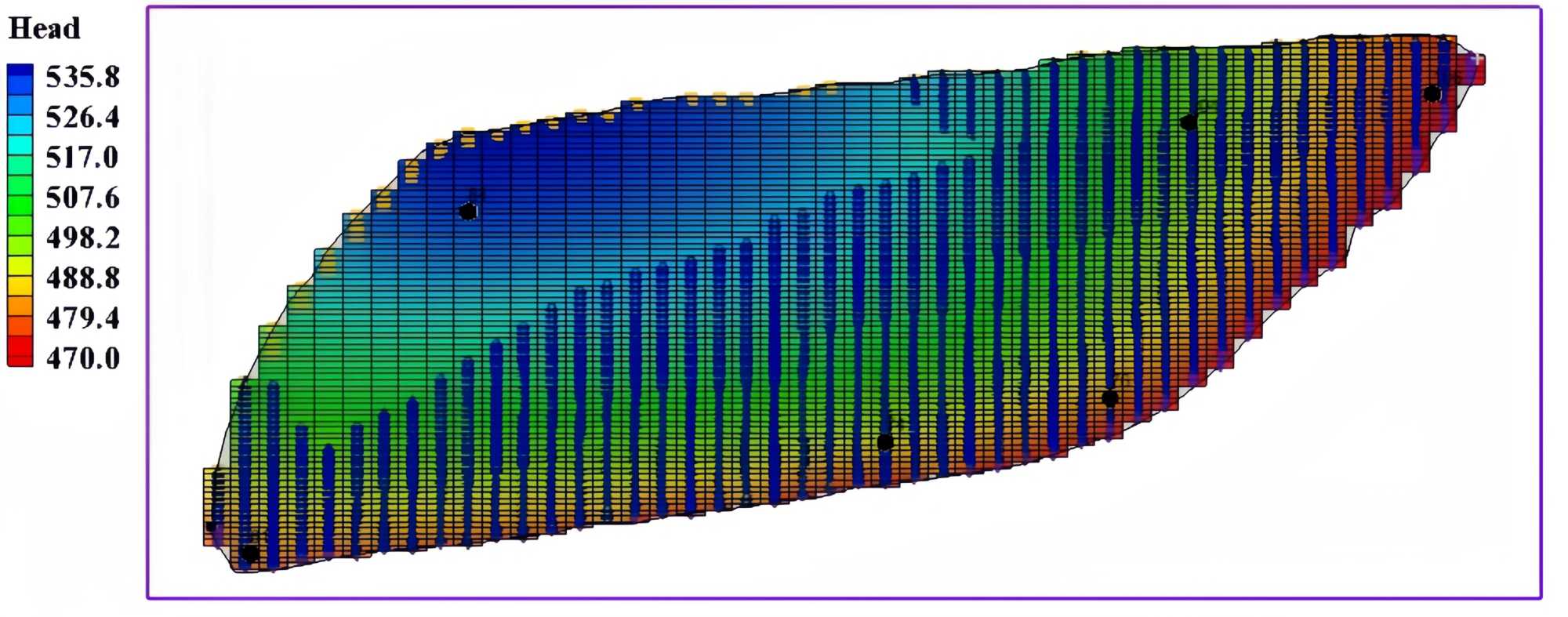The height and width of the screenshot is (617, 1568).
Task: Select the well marker near the lower-right boundary
Action: click(x=1110, y=398)
